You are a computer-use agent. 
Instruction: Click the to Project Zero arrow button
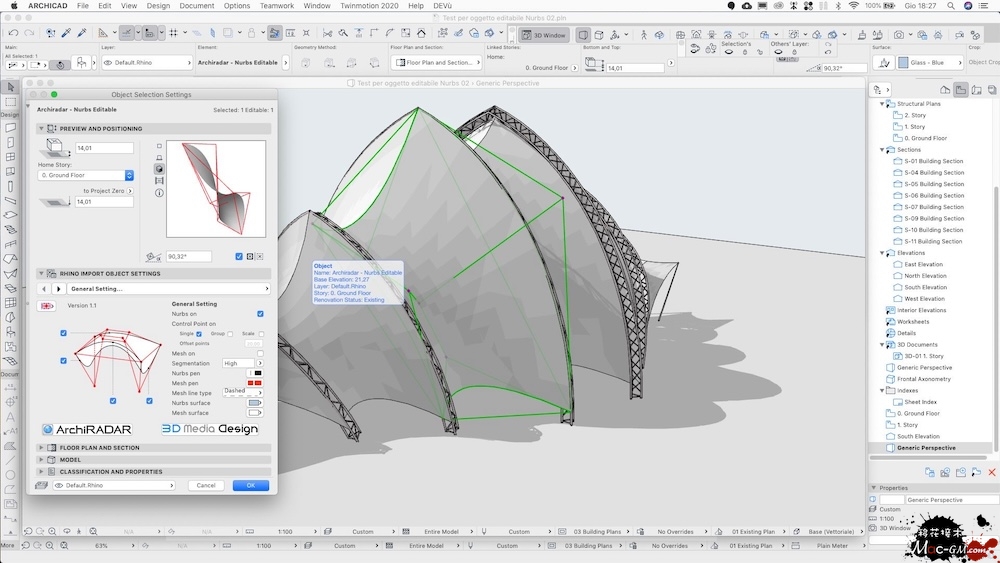click(x=130, y=191)
